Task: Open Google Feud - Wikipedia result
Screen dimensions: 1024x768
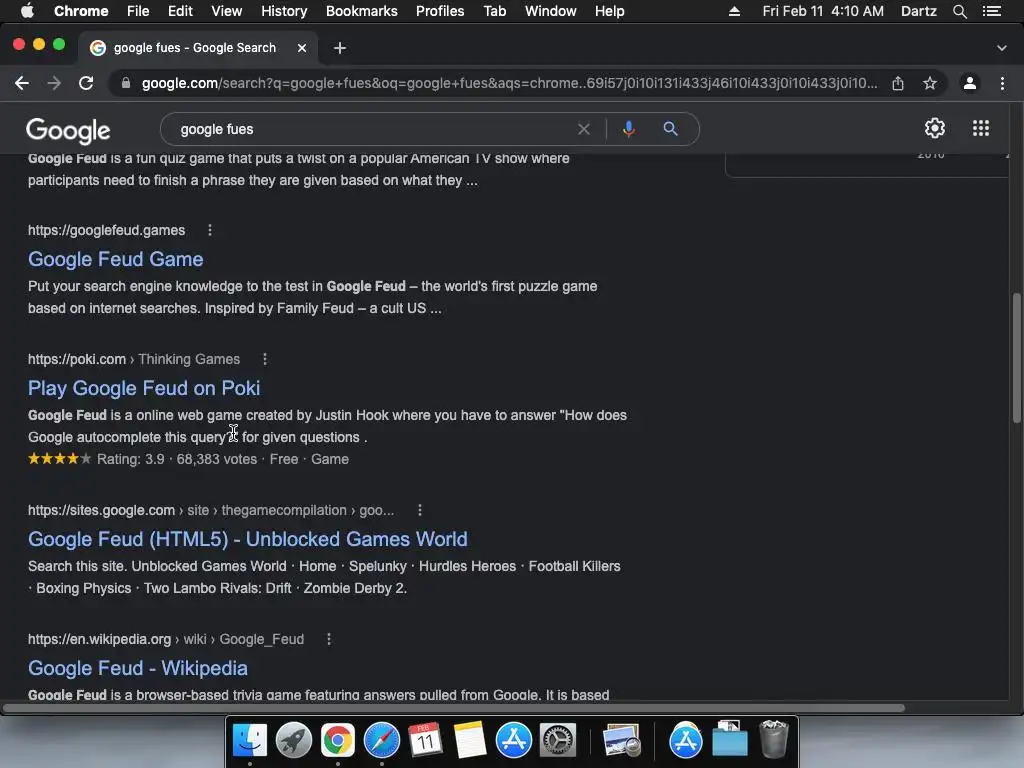Action: pos(138,668)
